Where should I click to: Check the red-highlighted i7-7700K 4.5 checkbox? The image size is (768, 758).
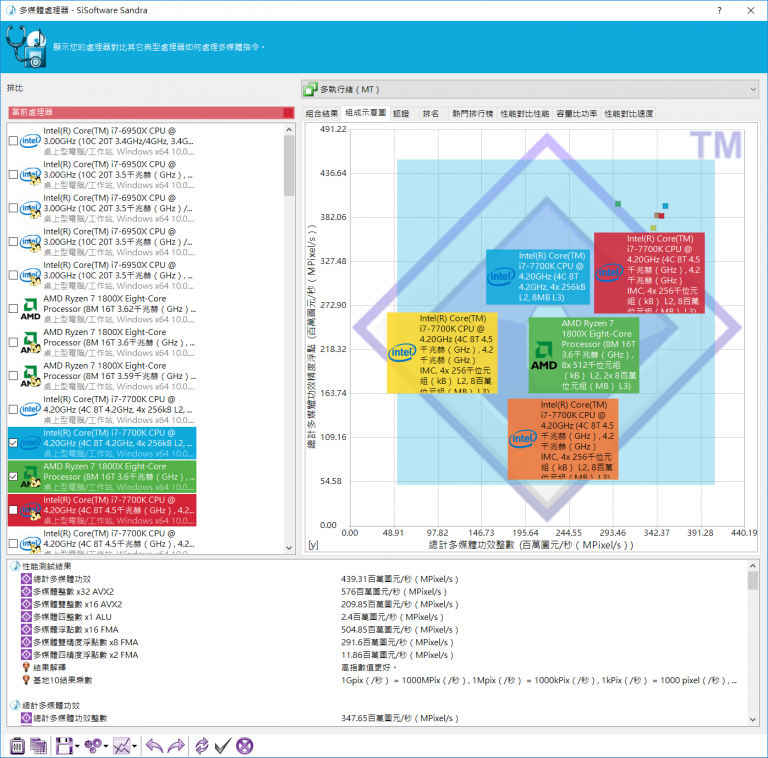click(x=13, y=510)
